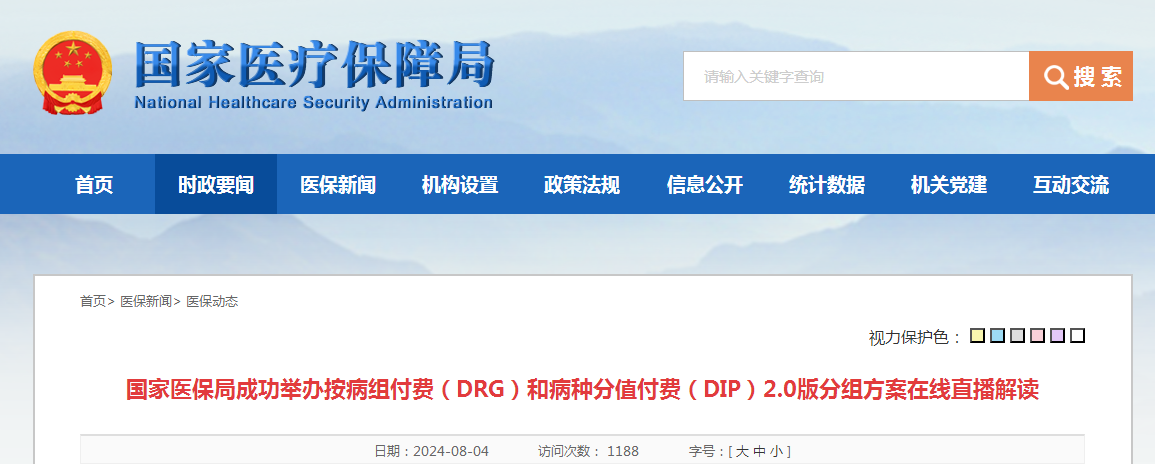This screenshot has width=1155, height=464.
Task: Click the 国家医疗保障局 site title
Action: (314, 64)
